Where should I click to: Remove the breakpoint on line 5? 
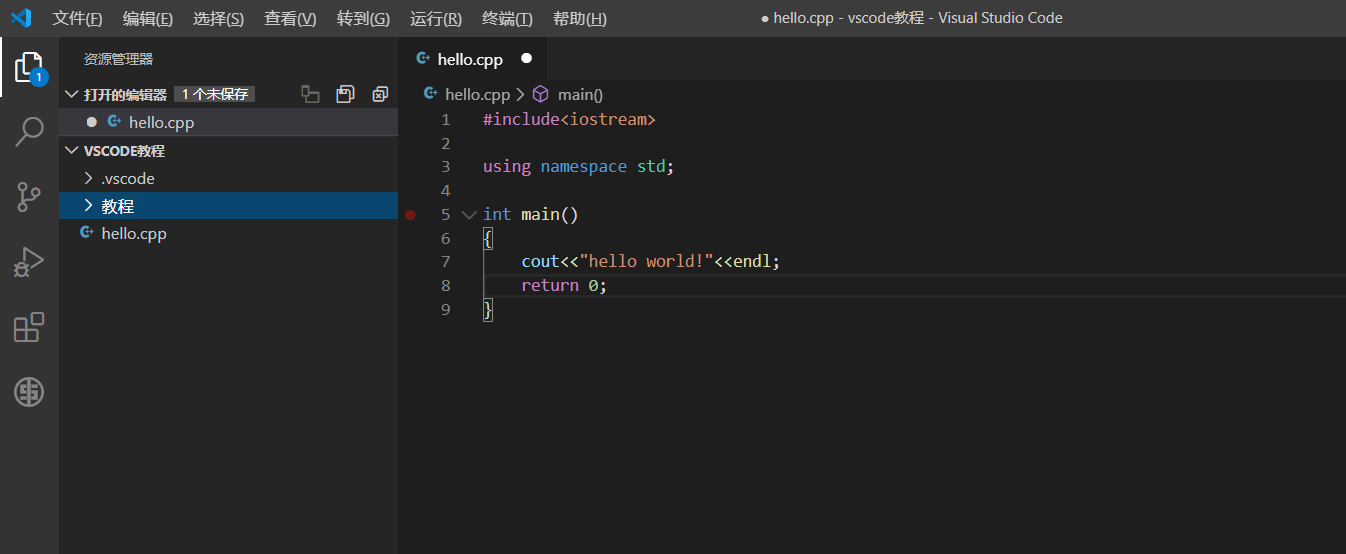point(410,214)
